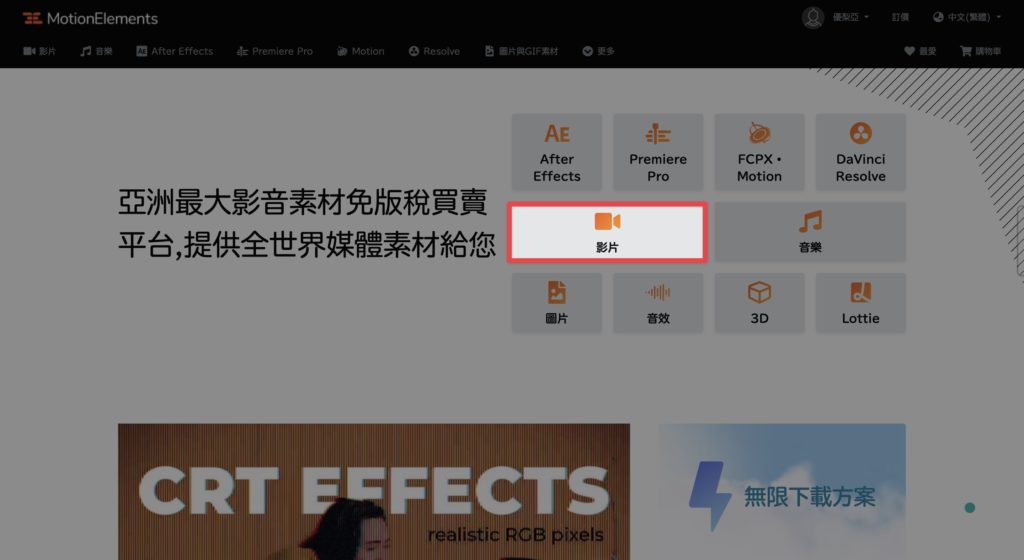
Task: Select the 音效 sound effects tile
Action: pos(658,303)
